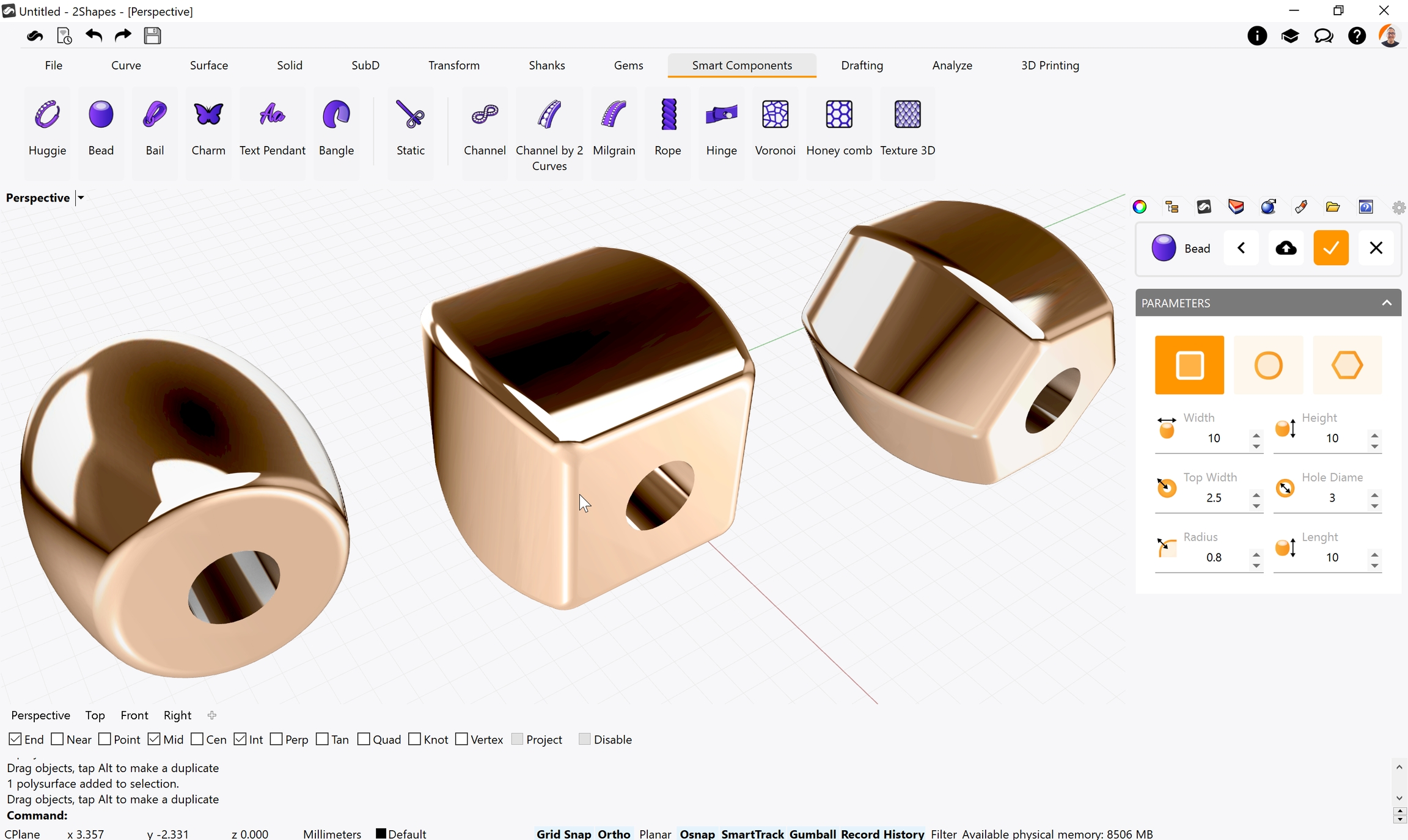
Task: Uncheck the Mid osnap option
Action: coord(154,739)
